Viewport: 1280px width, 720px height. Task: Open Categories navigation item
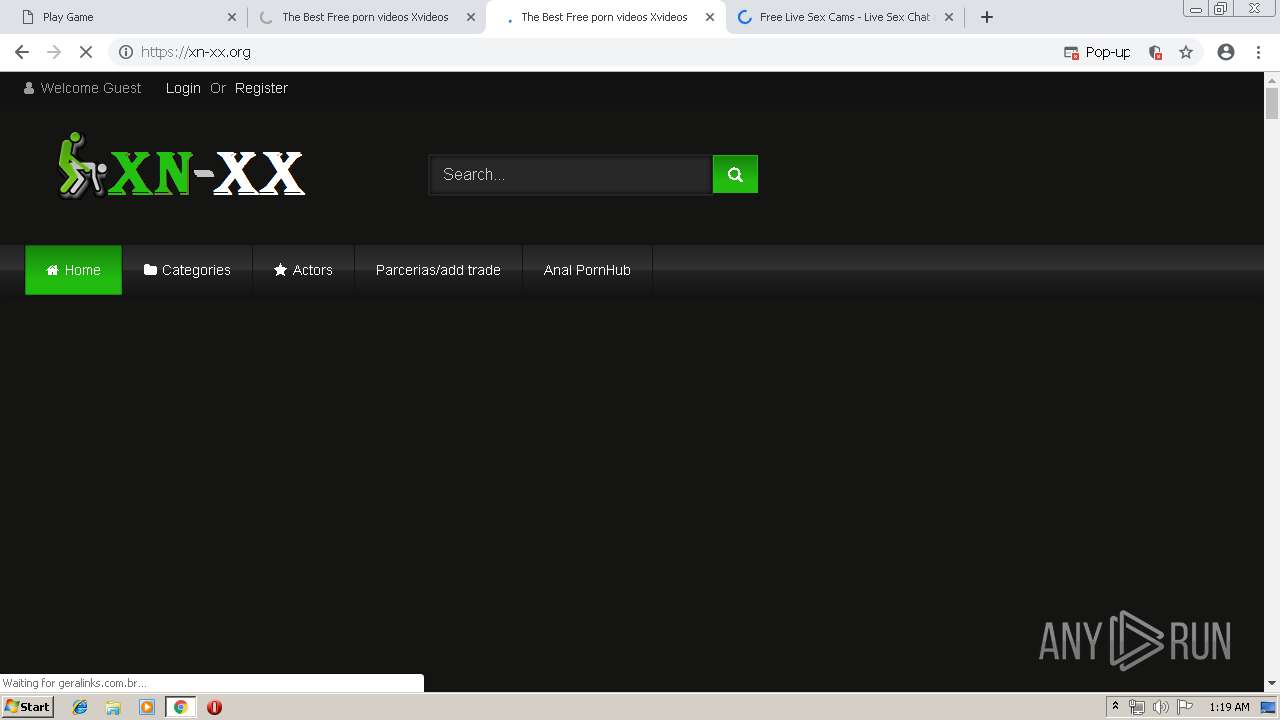pyautogui.click(x=187, y=270)
